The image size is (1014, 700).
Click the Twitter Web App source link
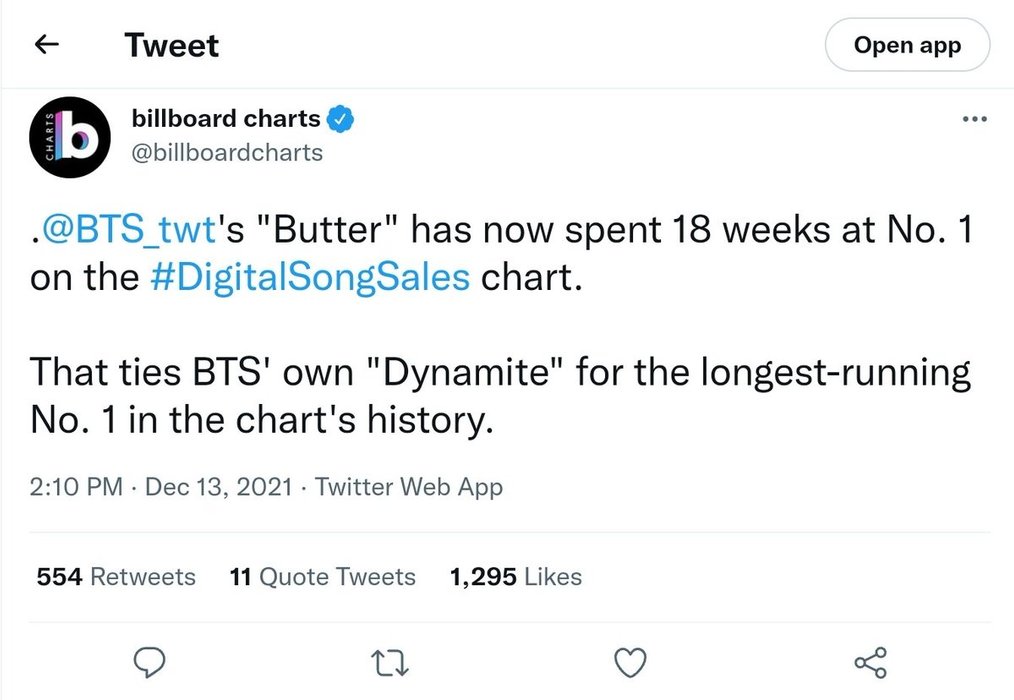(409, 487)
